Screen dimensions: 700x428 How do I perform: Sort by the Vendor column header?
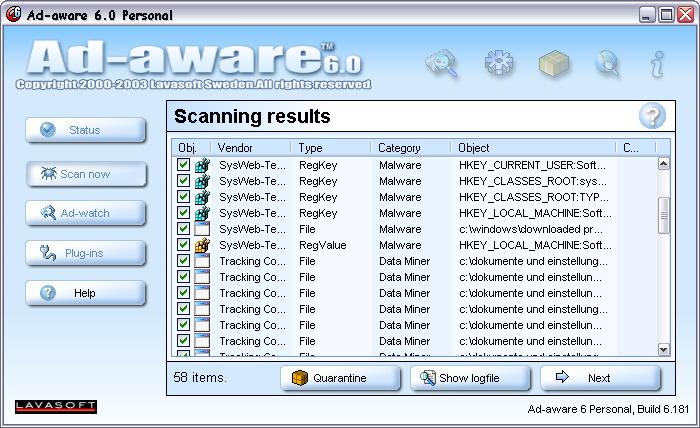[250, 148]
